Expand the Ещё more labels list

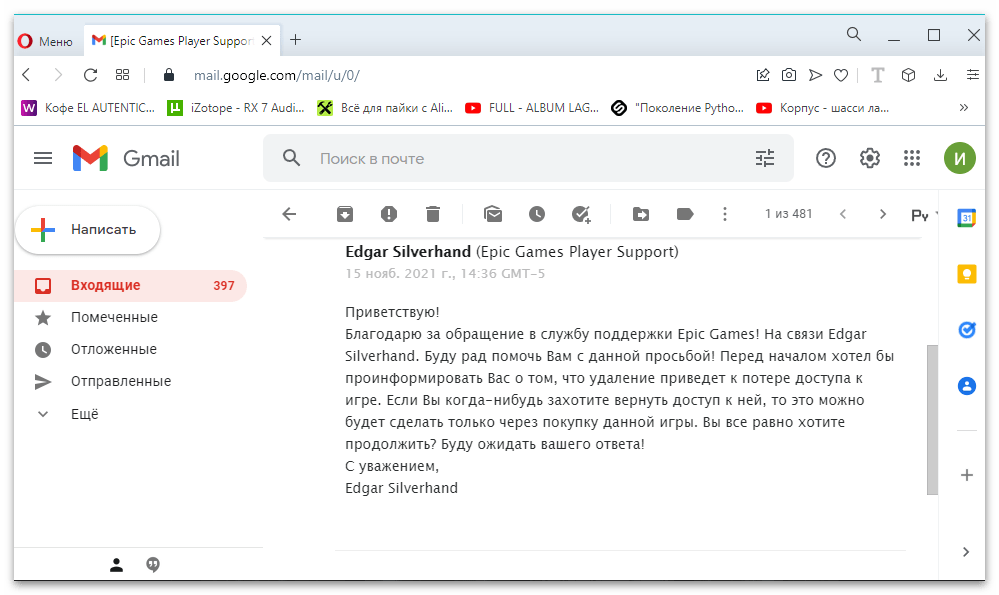pos(130,414)
